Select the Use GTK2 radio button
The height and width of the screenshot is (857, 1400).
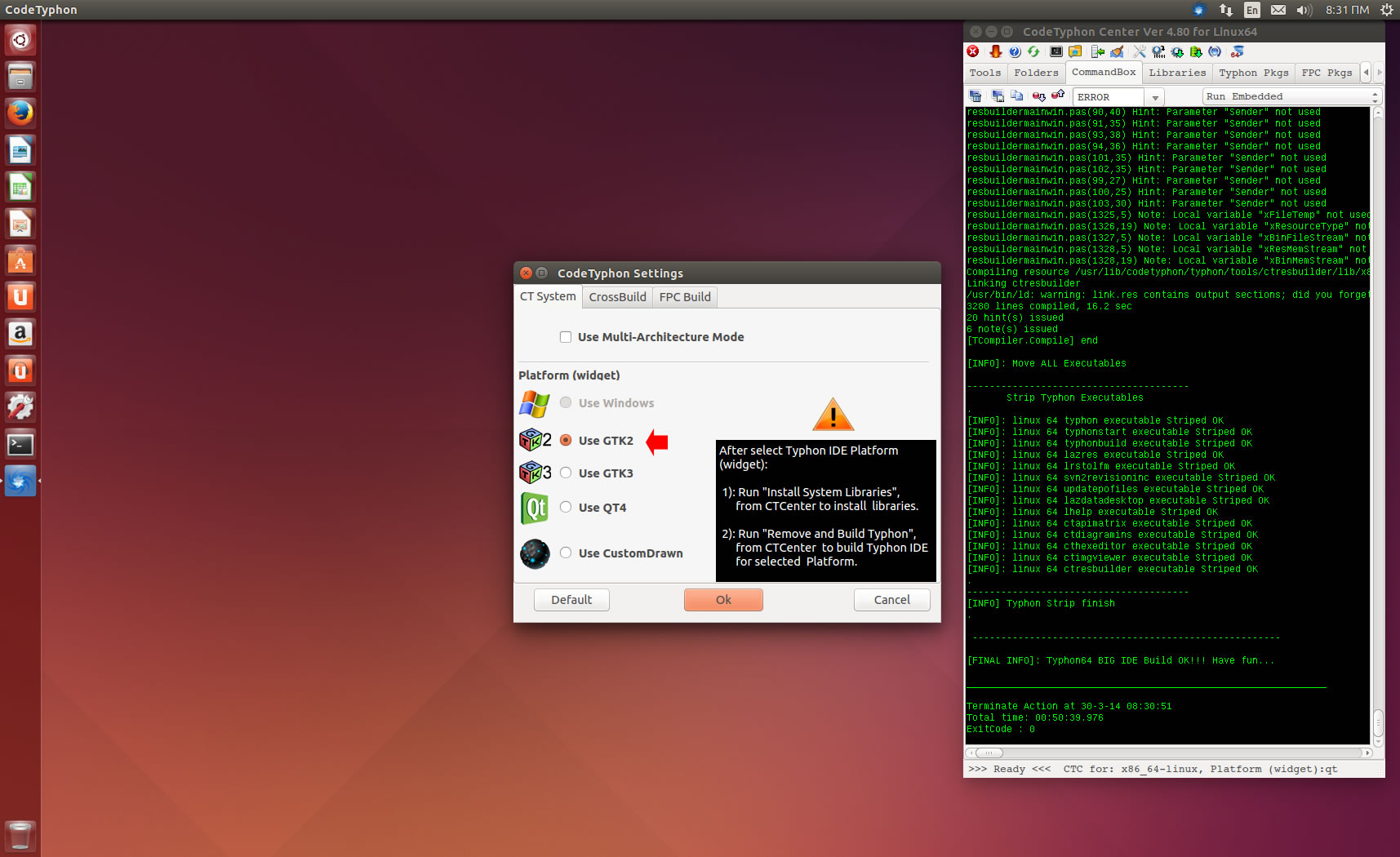tap(566, 440)
